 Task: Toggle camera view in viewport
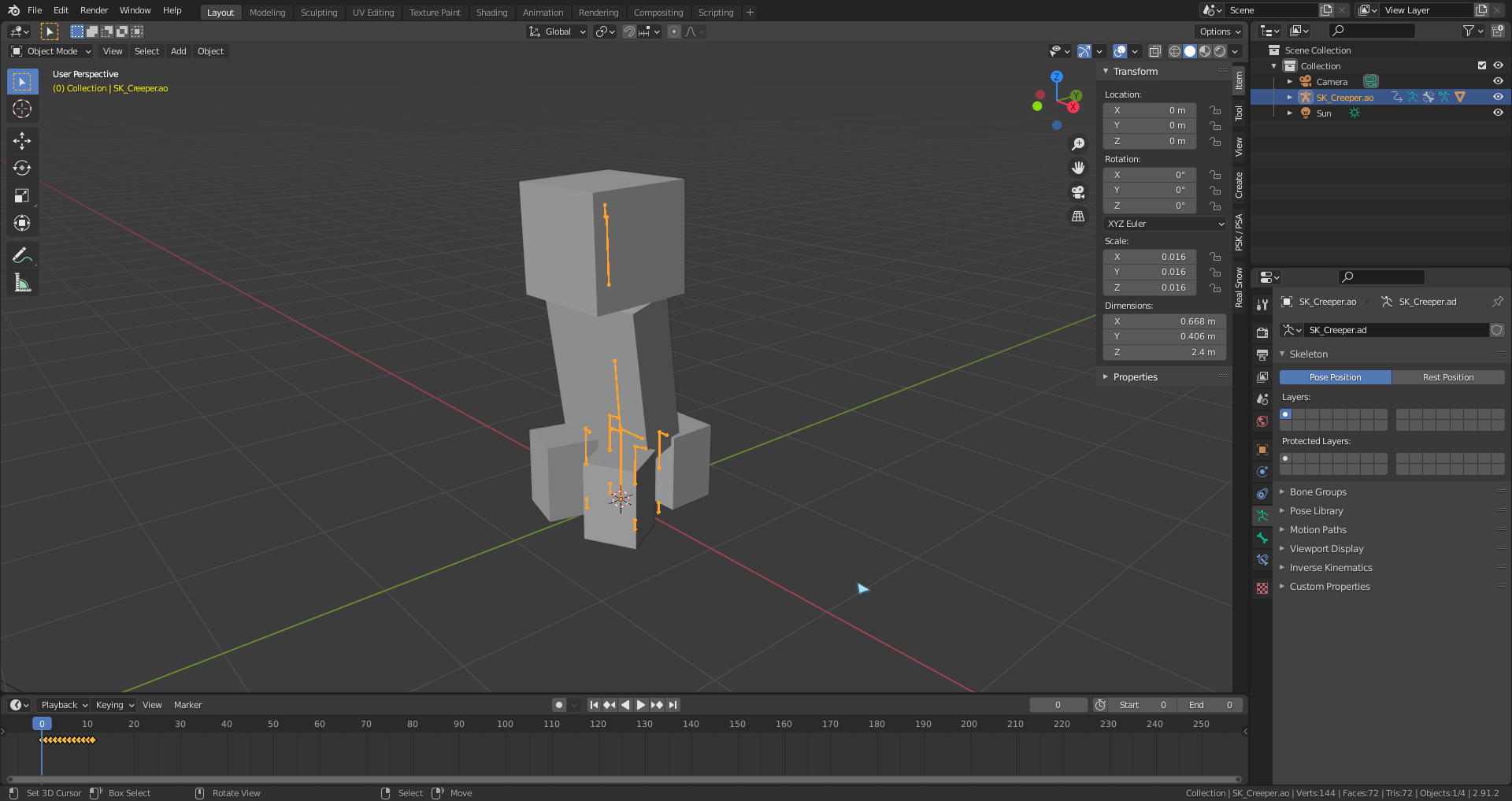click(x=1078, y=192)
